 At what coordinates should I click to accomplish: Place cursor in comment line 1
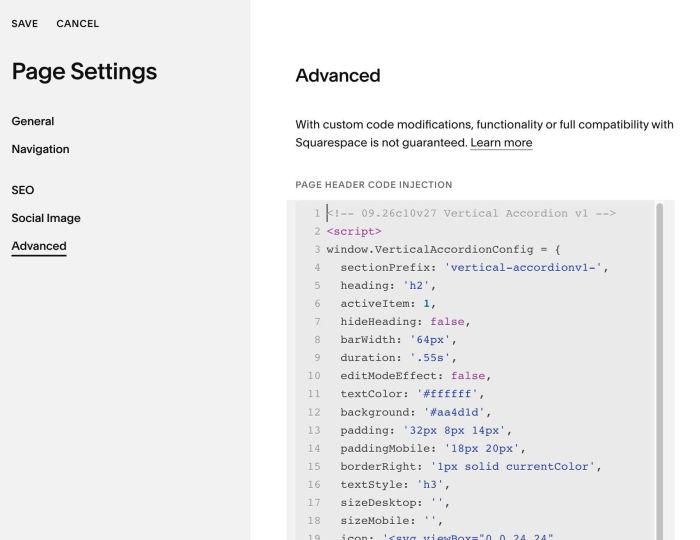click(471, 213)
